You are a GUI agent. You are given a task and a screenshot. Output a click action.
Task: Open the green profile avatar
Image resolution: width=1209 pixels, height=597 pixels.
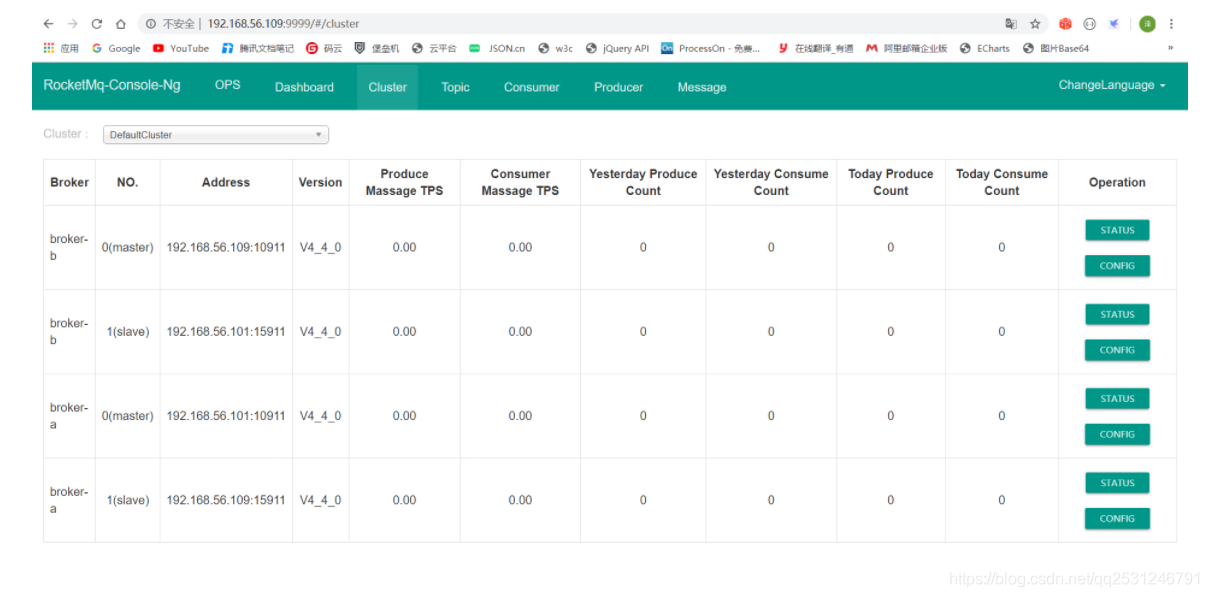(1147, 24)
